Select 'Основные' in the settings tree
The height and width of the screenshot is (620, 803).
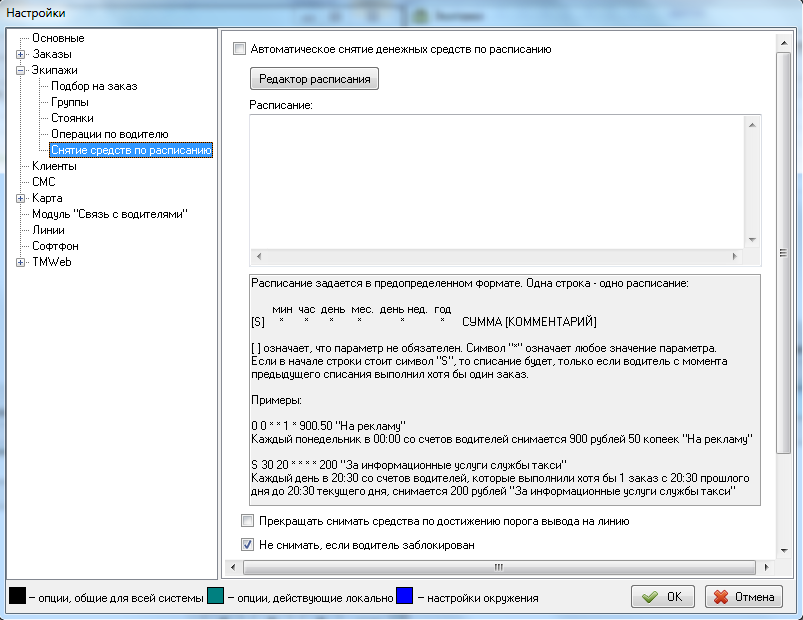coord(58,38)
